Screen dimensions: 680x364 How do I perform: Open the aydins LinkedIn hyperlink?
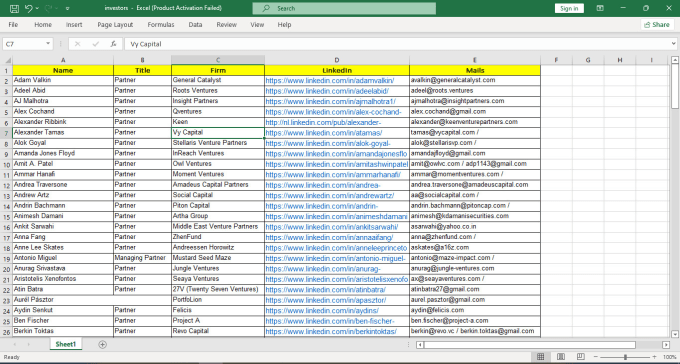tap(322, 311)
